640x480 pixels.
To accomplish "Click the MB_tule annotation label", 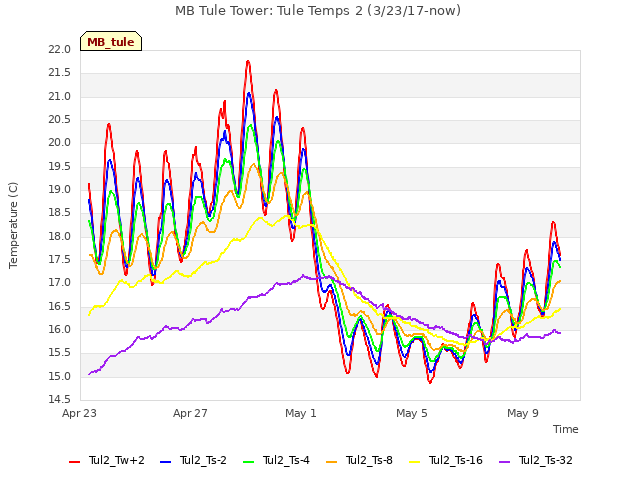I will click(x=111, y=42).
